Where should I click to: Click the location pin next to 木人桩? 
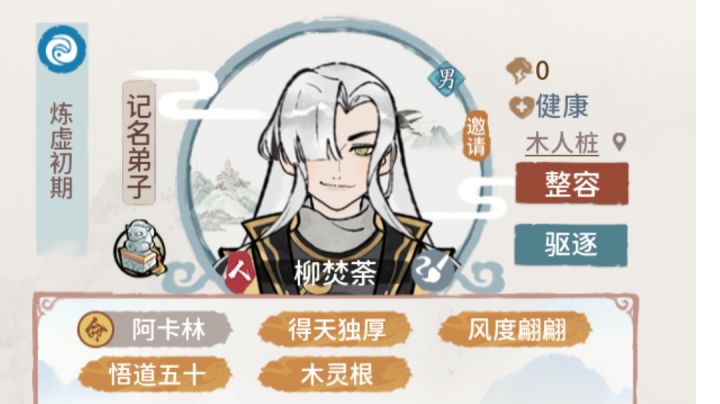619,142
